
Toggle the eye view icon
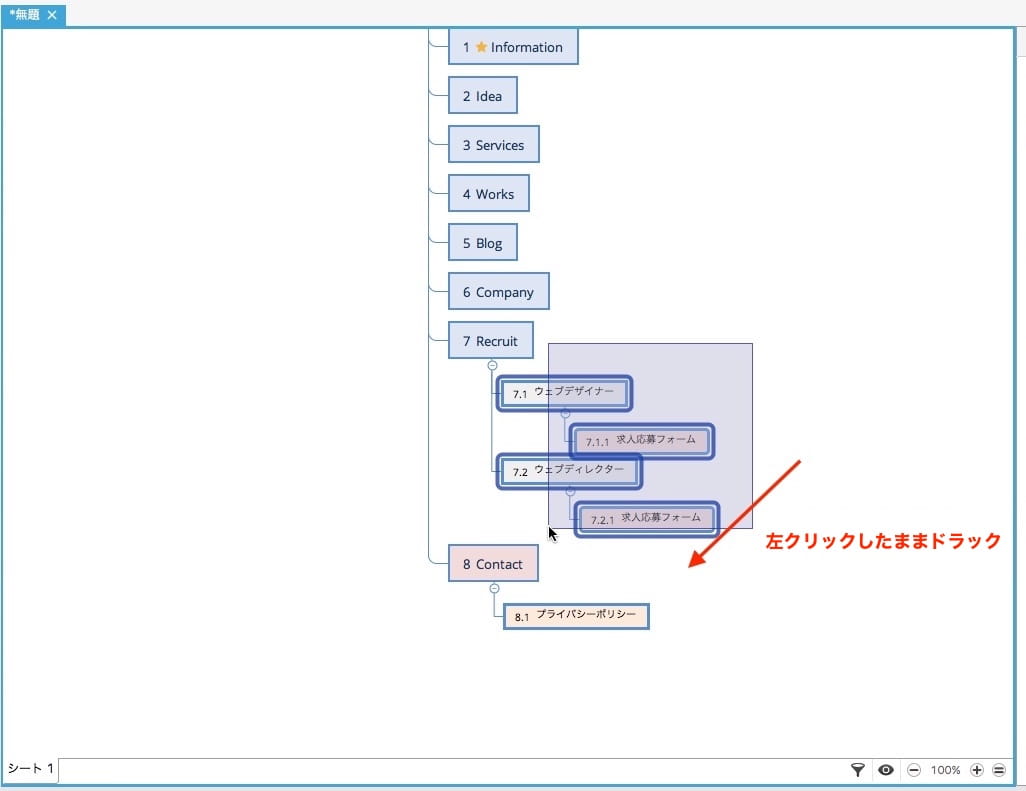pos(886,769)
